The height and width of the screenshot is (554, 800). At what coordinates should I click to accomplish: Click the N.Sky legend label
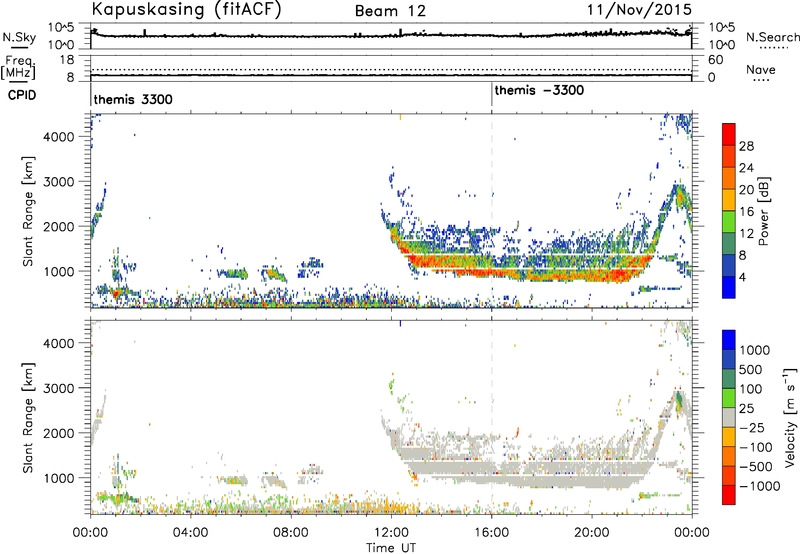[x=19, y=37]
